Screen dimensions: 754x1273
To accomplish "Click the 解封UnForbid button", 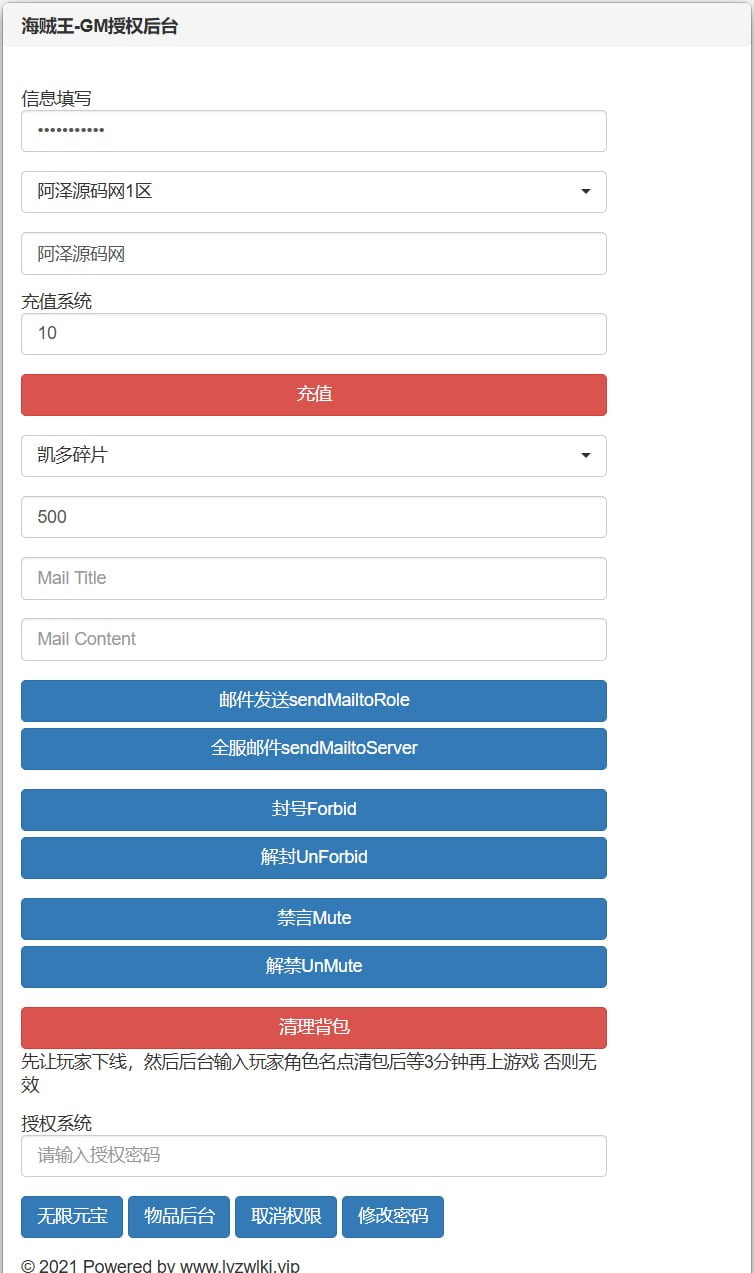I will coord(313,858).
